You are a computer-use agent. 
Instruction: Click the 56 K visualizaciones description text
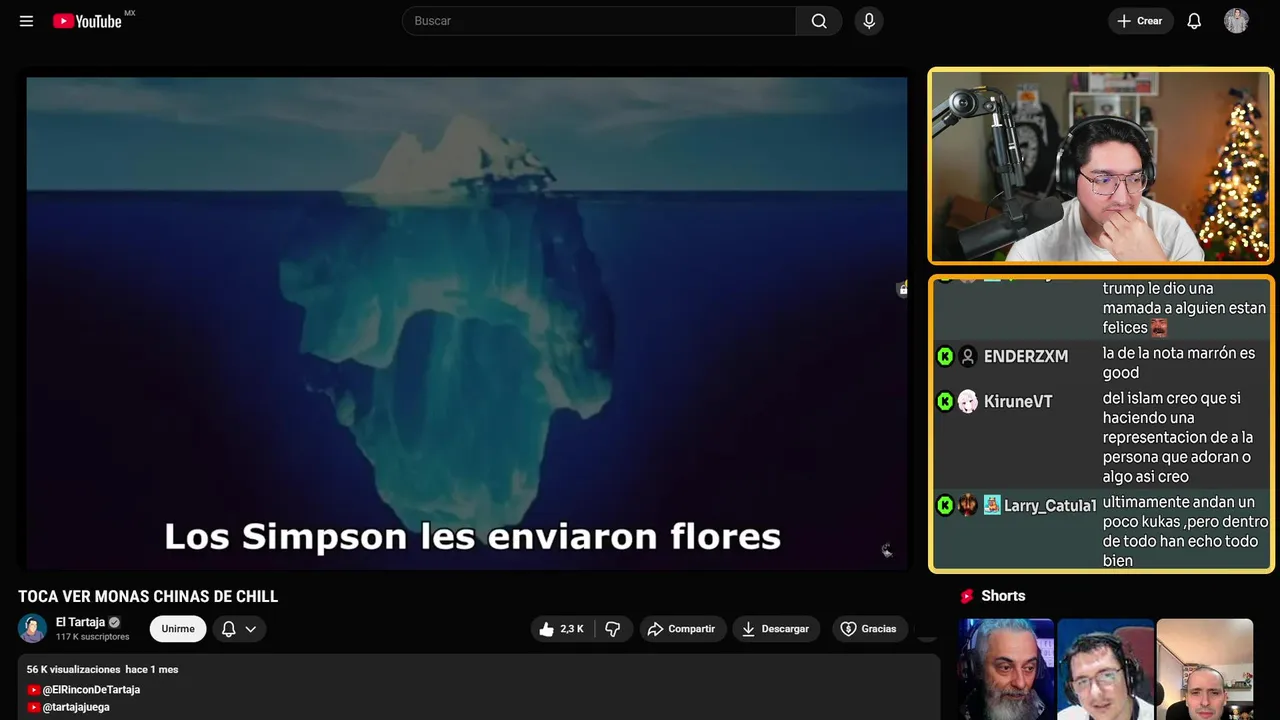[x=74, y=669]
